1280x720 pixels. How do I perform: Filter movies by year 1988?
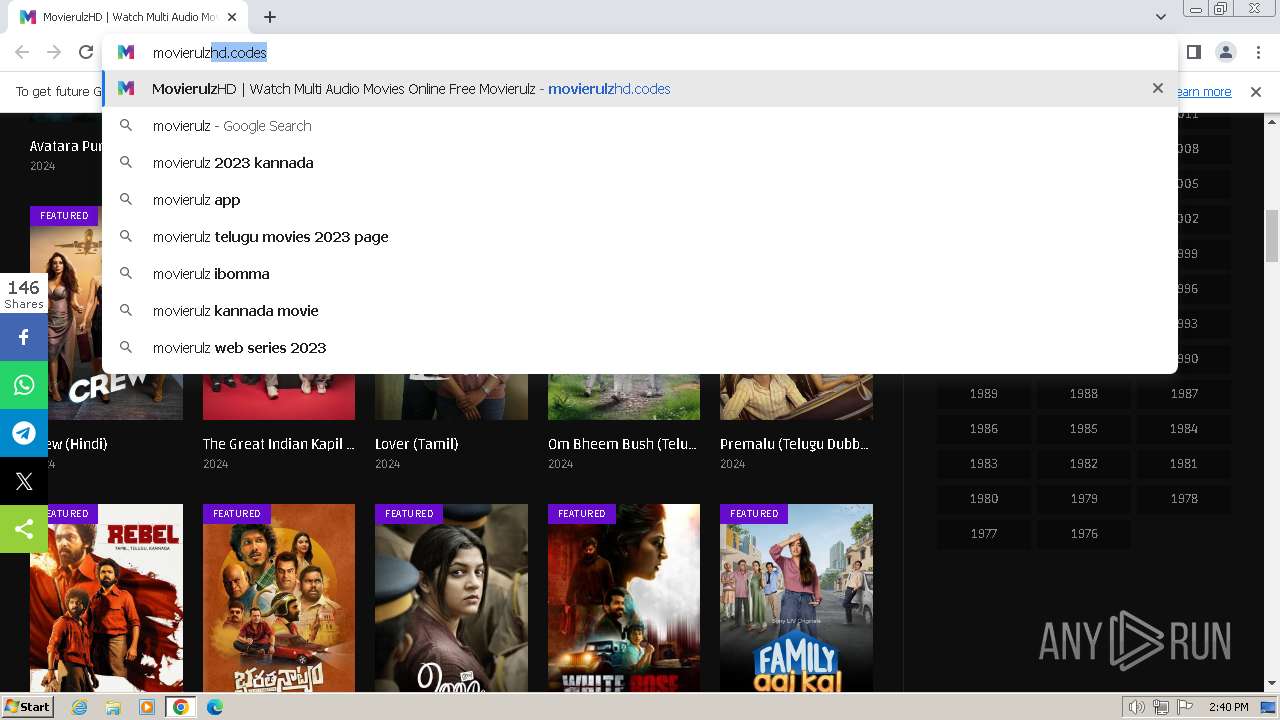(1084, 394)
